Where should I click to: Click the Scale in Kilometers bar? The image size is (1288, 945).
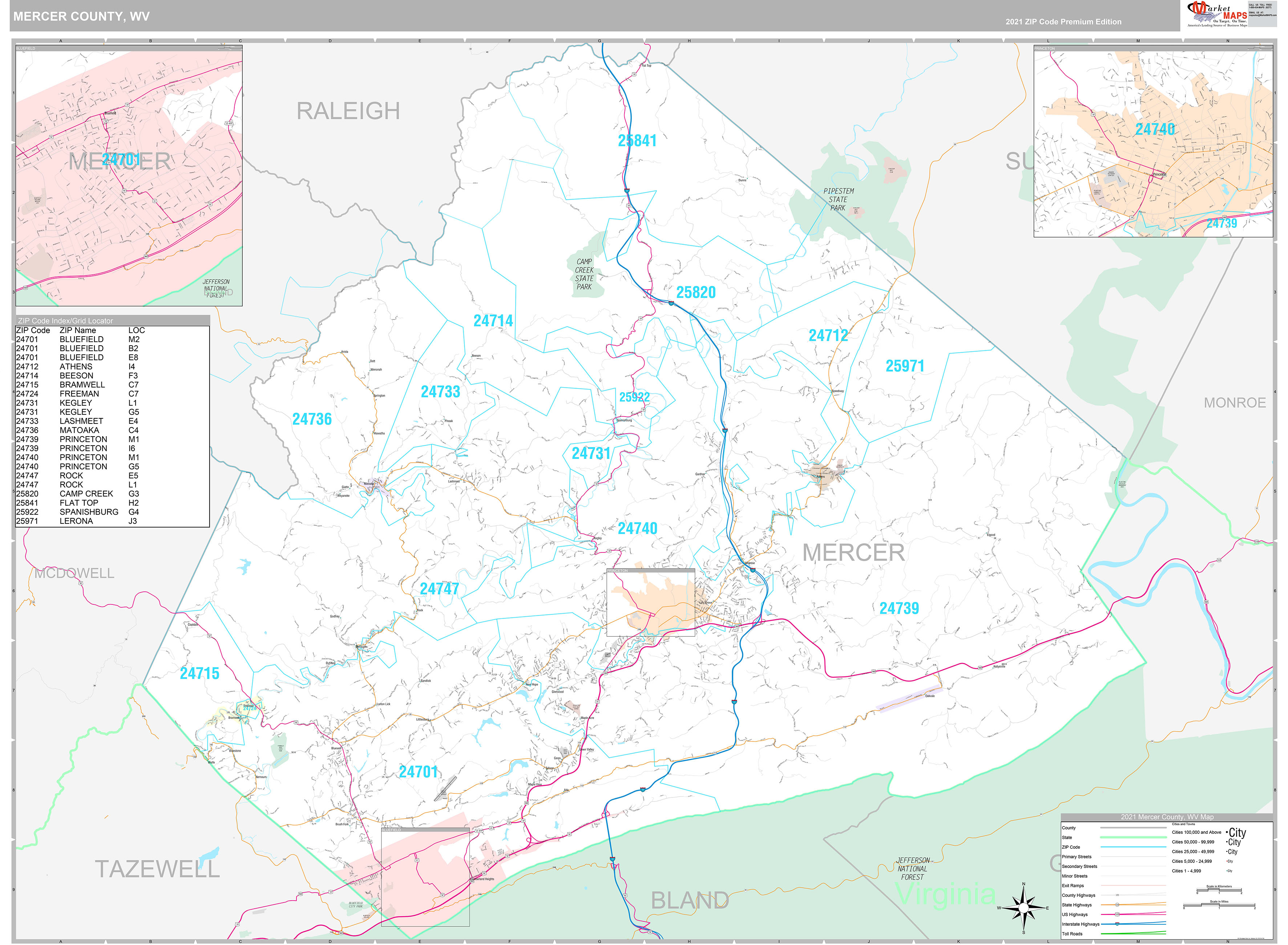coord(1219,890)
